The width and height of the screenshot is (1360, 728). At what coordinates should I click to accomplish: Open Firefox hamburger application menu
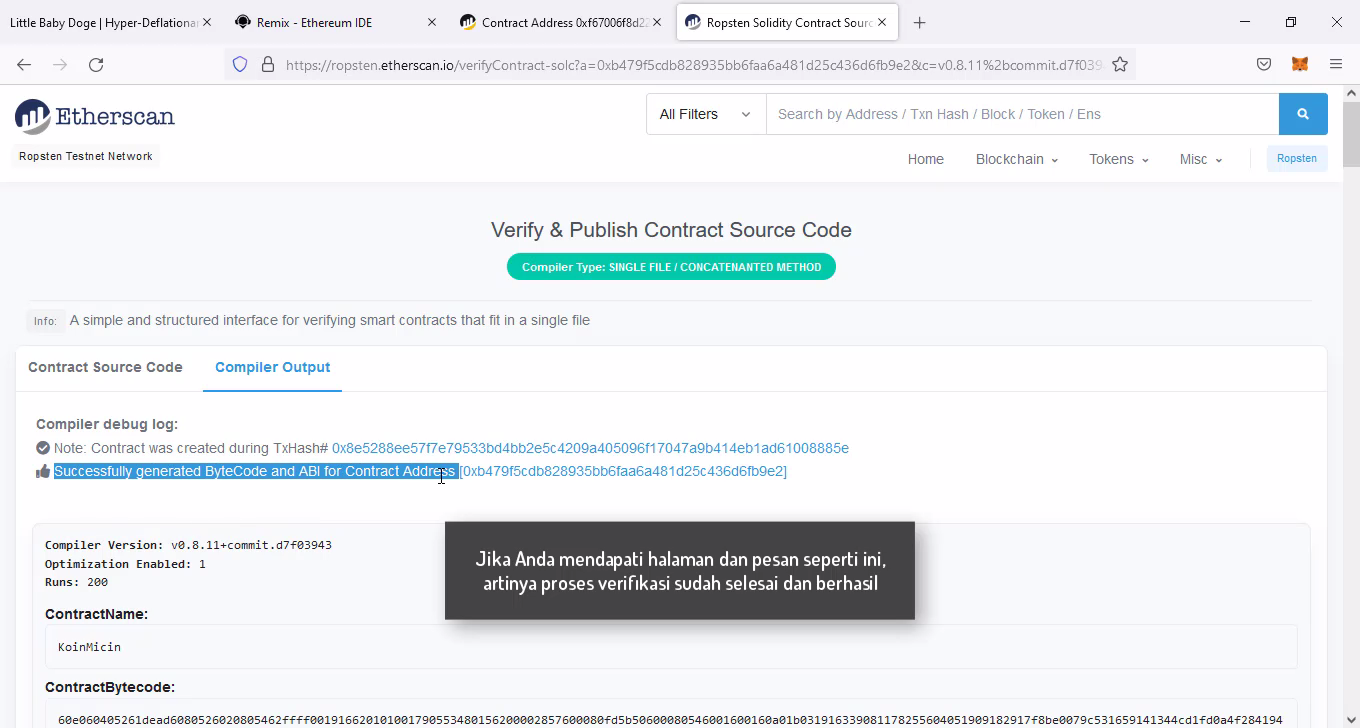(x=1336, y=64)
